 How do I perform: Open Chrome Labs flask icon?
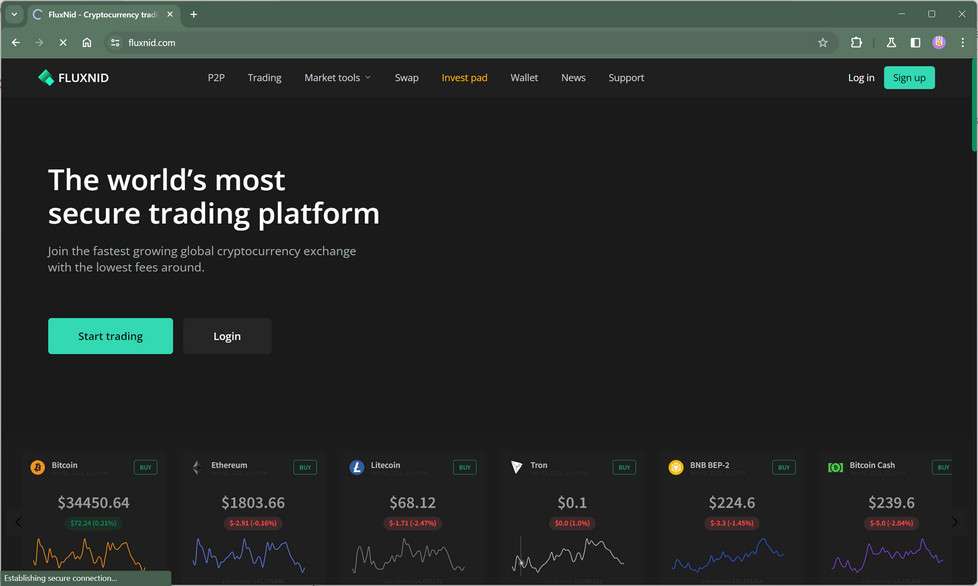pos(891,42)
